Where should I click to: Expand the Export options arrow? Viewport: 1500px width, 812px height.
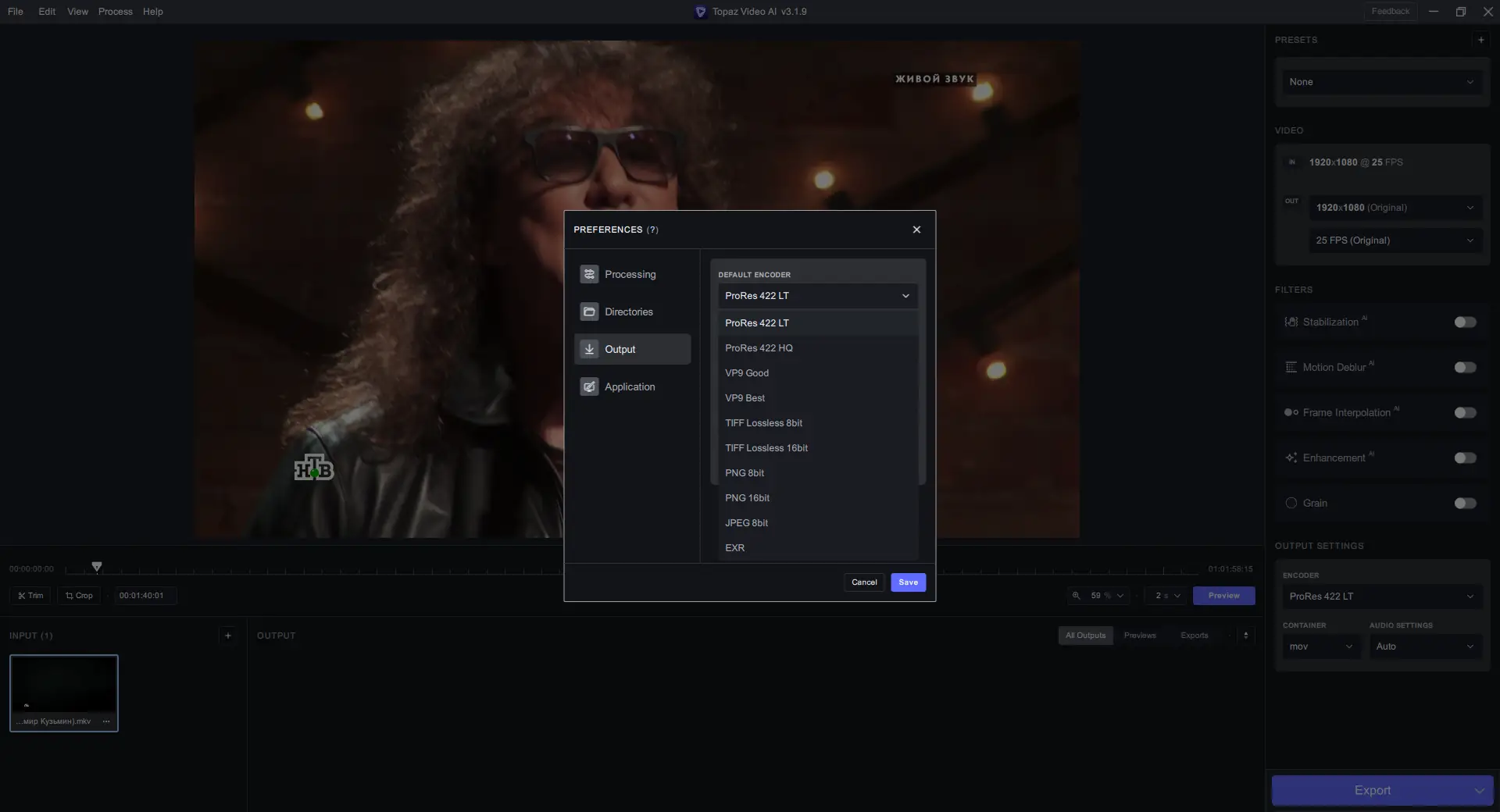1479,791
